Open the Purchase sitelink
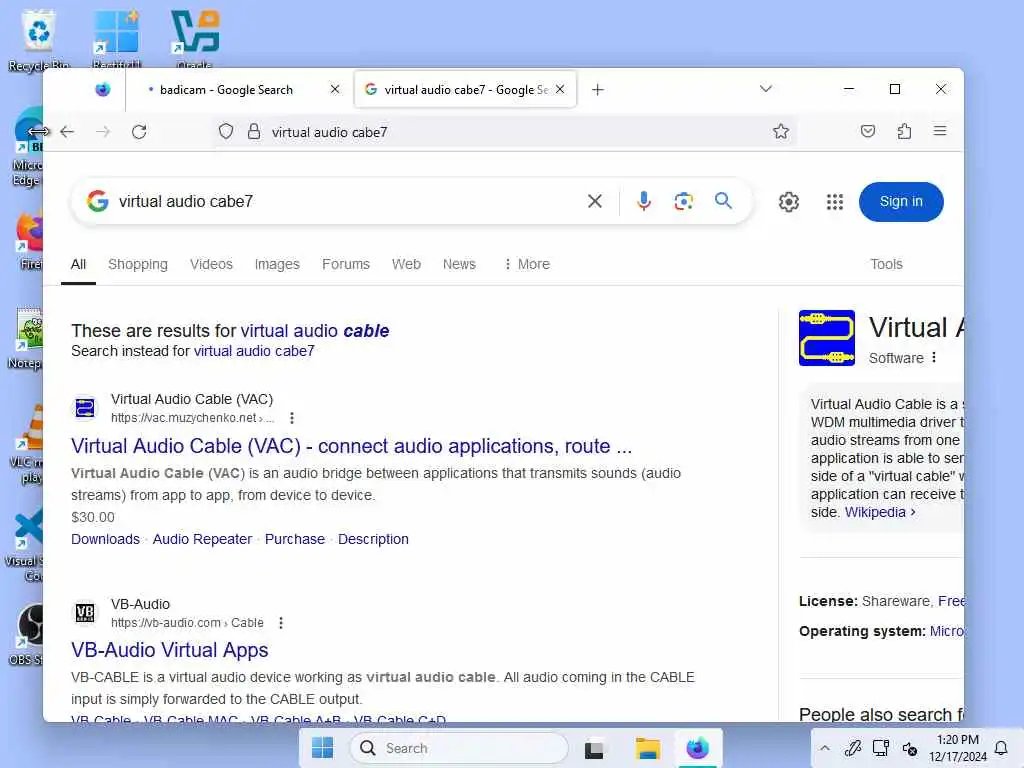The height and width of the screenshot is (768, 1024). click(x=295, y=539)
